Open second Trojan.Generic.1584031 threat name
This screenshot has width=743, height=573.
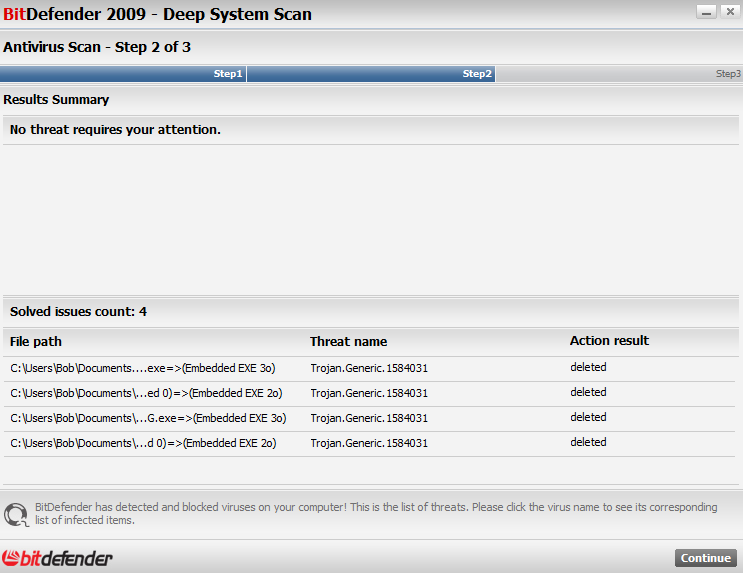point(369,393)
